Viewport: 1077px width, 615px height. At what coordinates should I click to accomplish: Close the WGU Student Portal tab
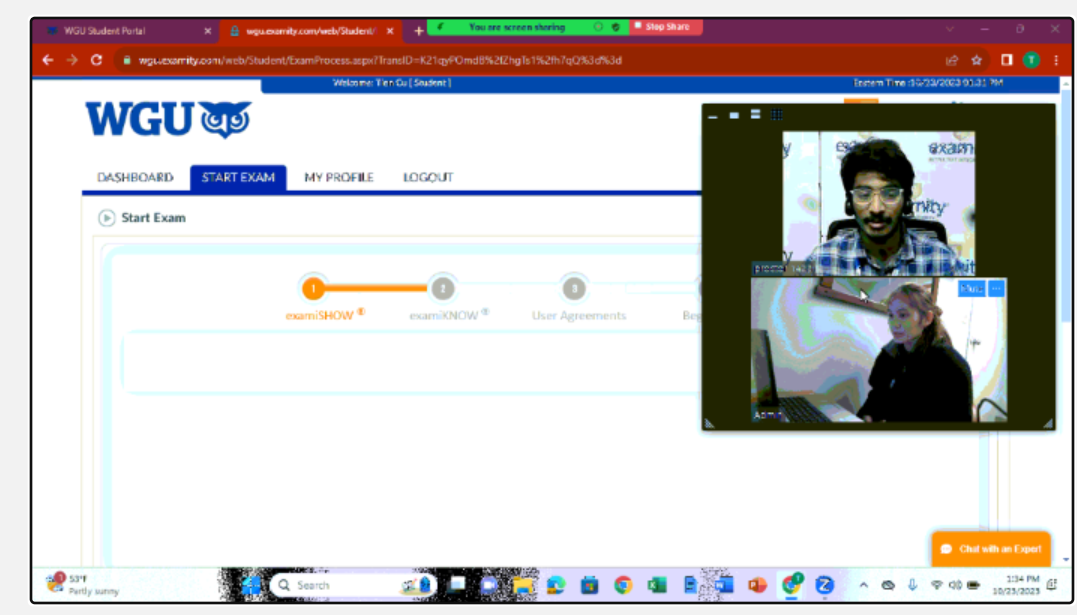click(x=207, y=31)
